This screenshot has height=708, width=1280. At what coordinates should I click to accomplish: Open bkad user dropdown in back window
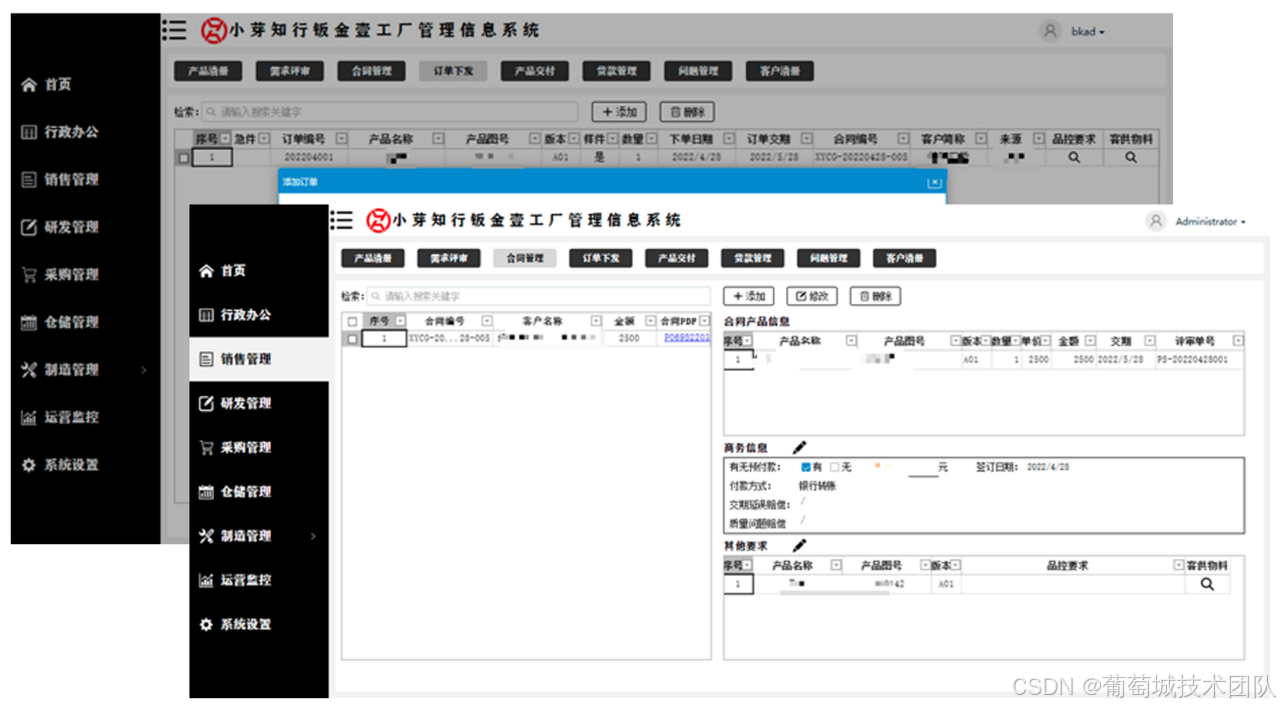1088,32
